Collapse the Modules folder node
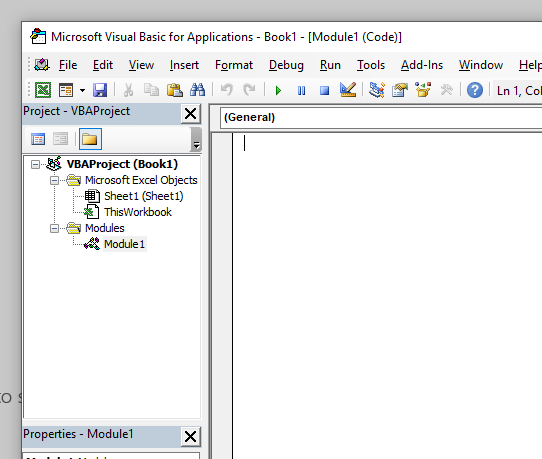 click(55, 228)
